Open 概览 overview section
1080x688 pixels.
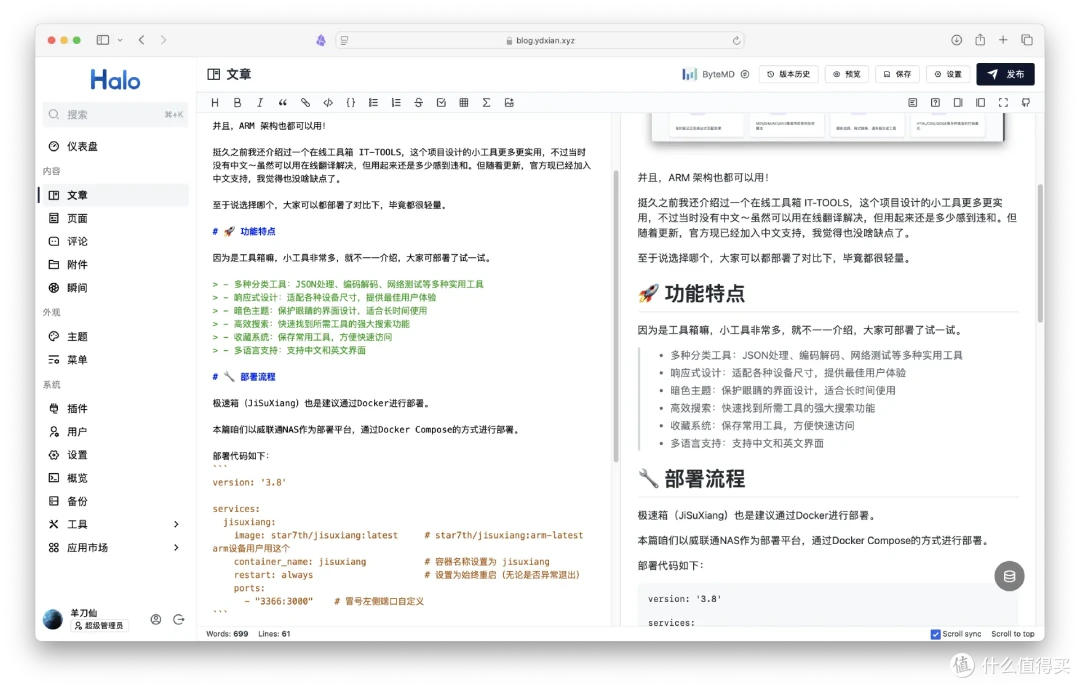pyautogui.click(x=114, y=478)
